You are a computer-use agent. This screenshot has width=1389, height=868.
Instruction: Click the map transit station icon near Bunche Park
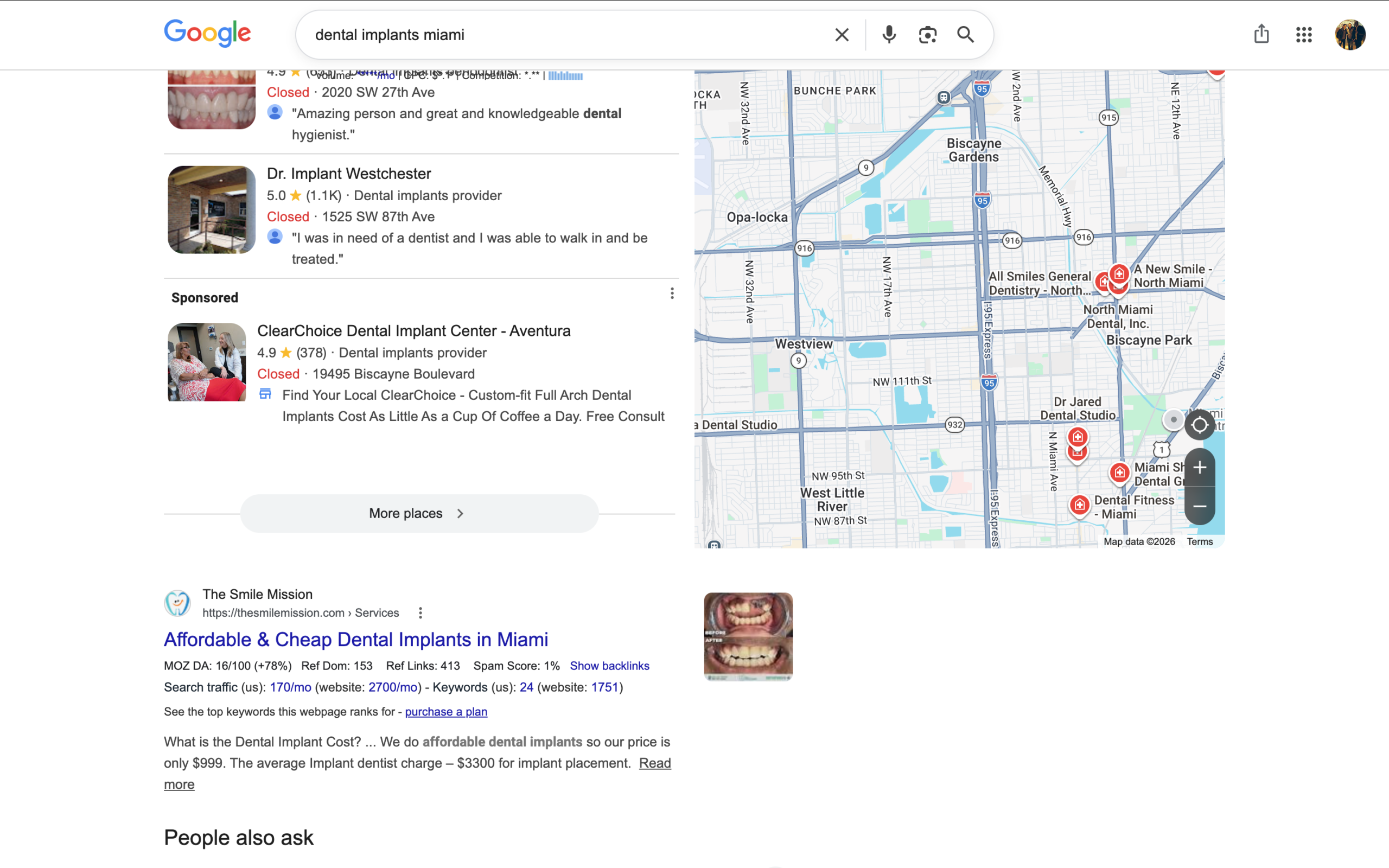[944, 97]
